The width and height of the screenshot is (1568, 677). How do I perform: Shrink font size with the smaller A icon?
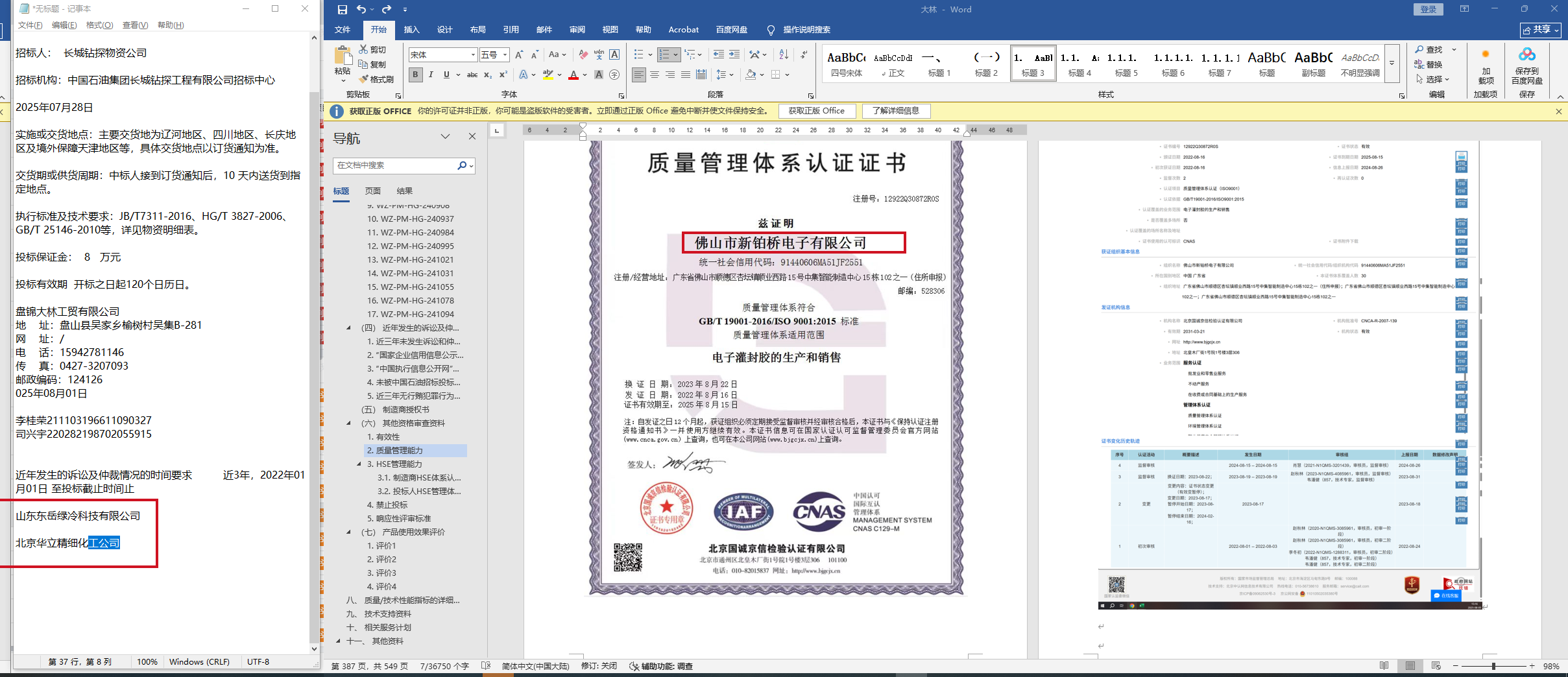point(535,55)
